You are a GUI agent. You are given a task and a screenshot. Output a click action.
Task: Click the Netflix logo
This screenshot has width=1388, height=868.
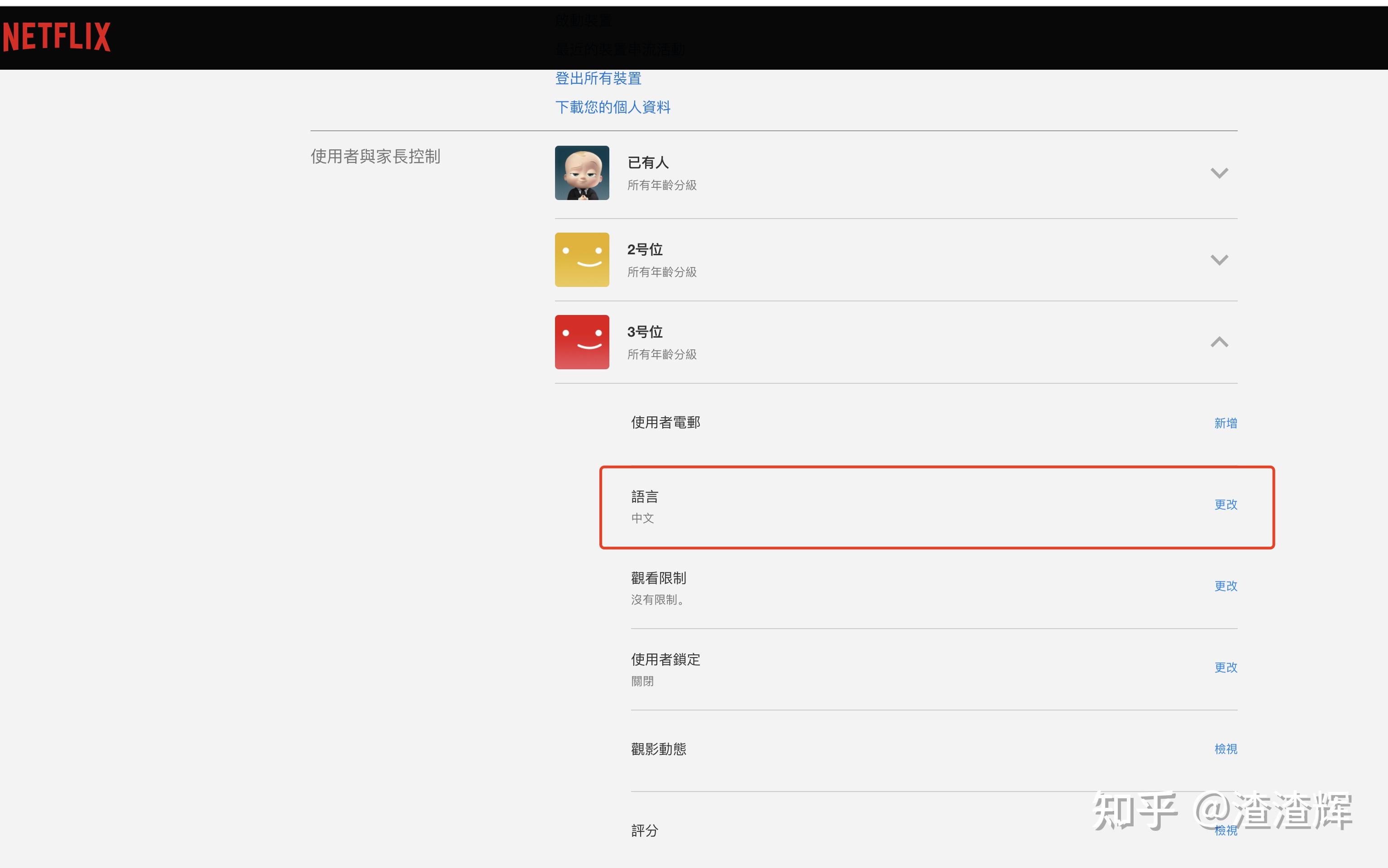tap(56, 36)
